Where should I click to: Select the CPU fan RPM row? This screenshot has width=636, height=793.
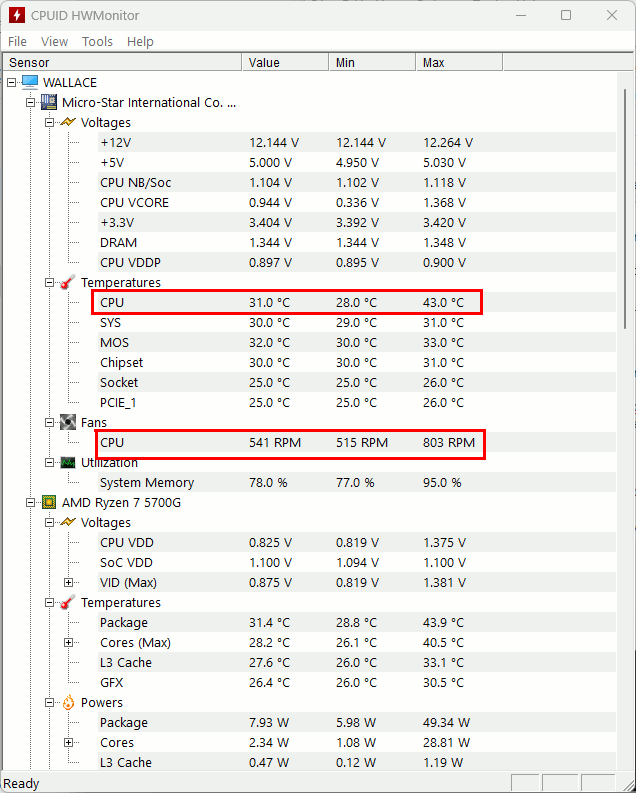(357, 443)
